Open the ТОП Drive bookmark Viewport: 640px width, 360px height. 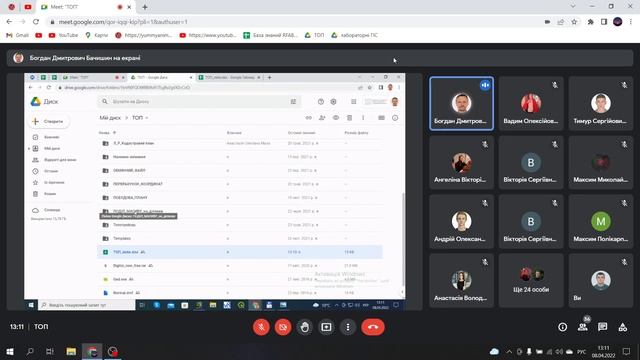coord(314,35)
